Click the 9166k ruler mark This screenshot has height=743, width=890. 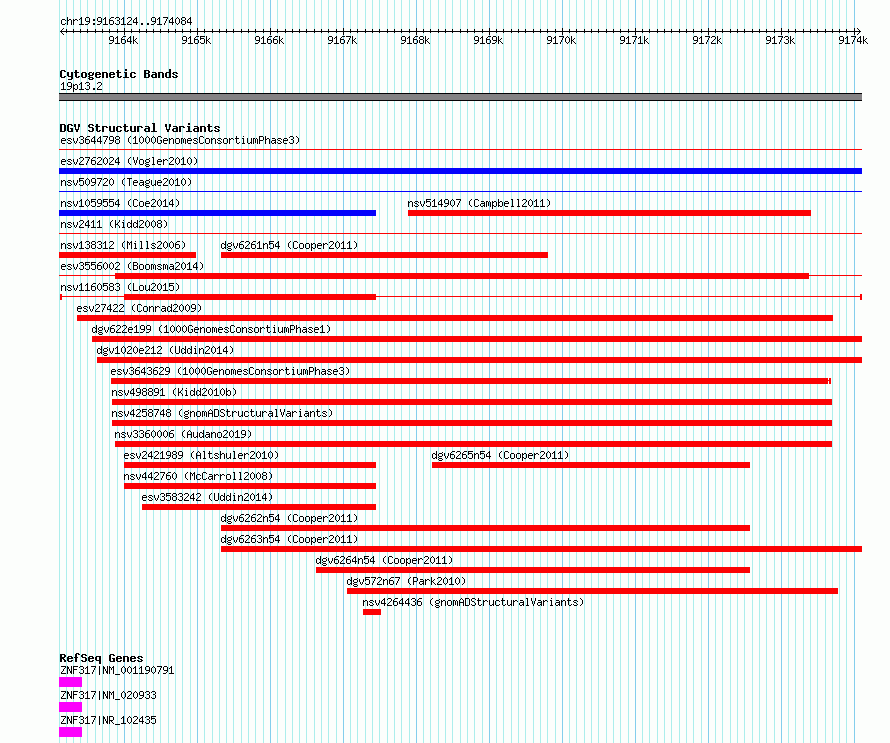tap(269, 40)
